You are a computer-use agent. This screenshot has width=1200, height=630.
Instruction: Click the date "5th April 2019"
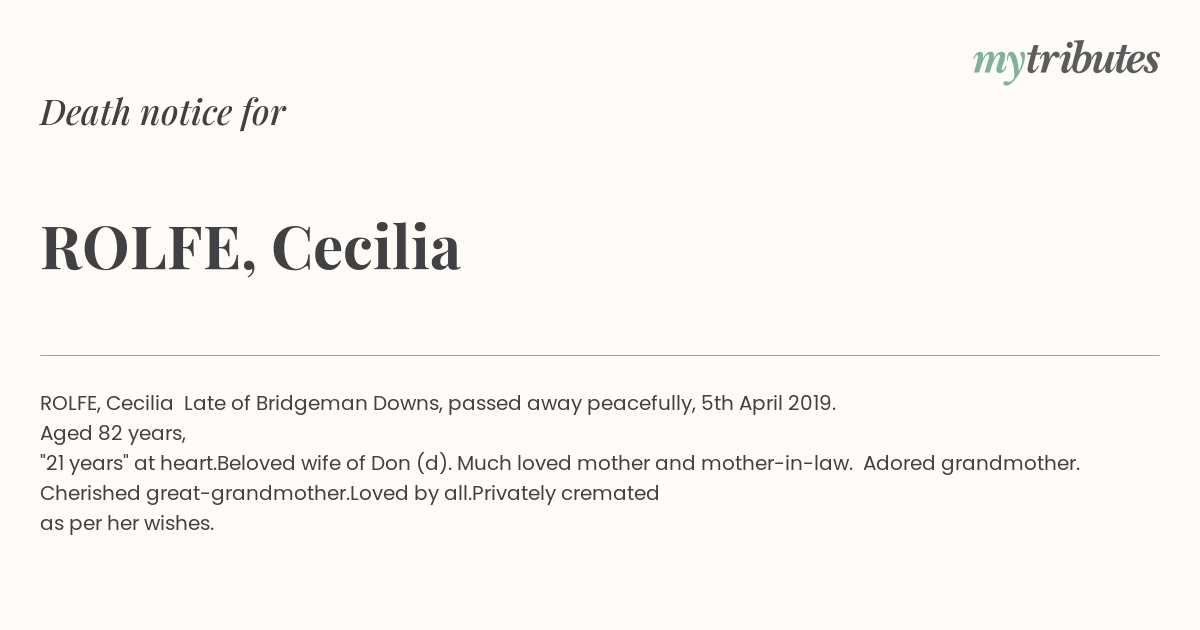coord(768,403)
